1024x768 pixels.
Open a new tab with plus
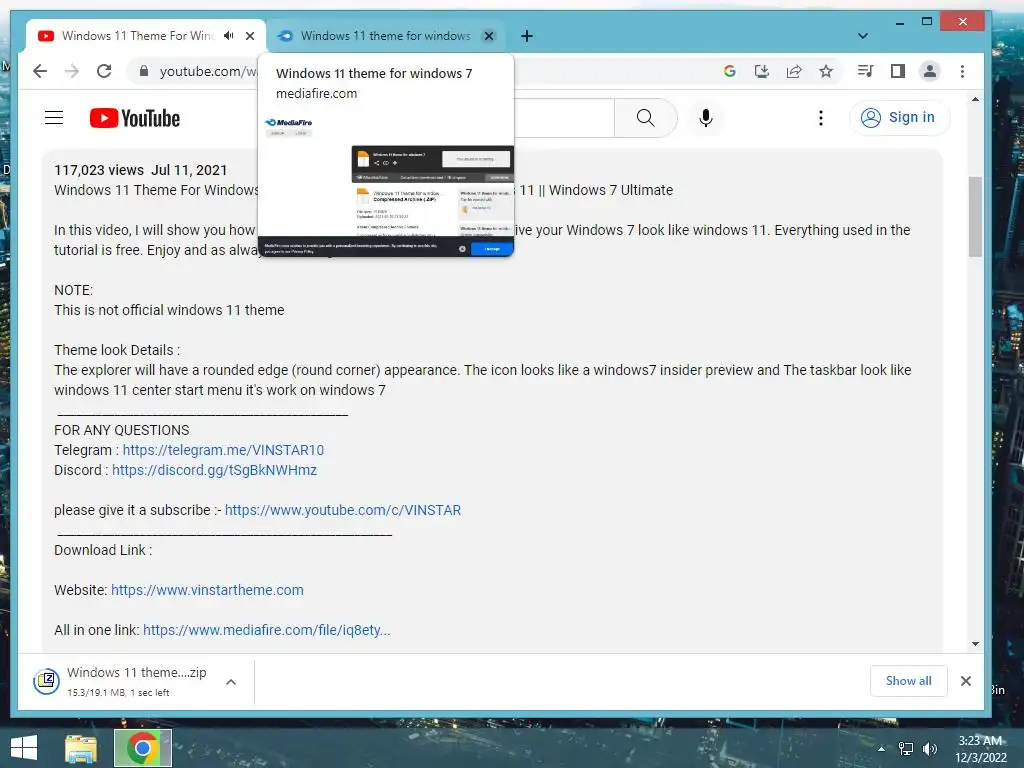527,36
